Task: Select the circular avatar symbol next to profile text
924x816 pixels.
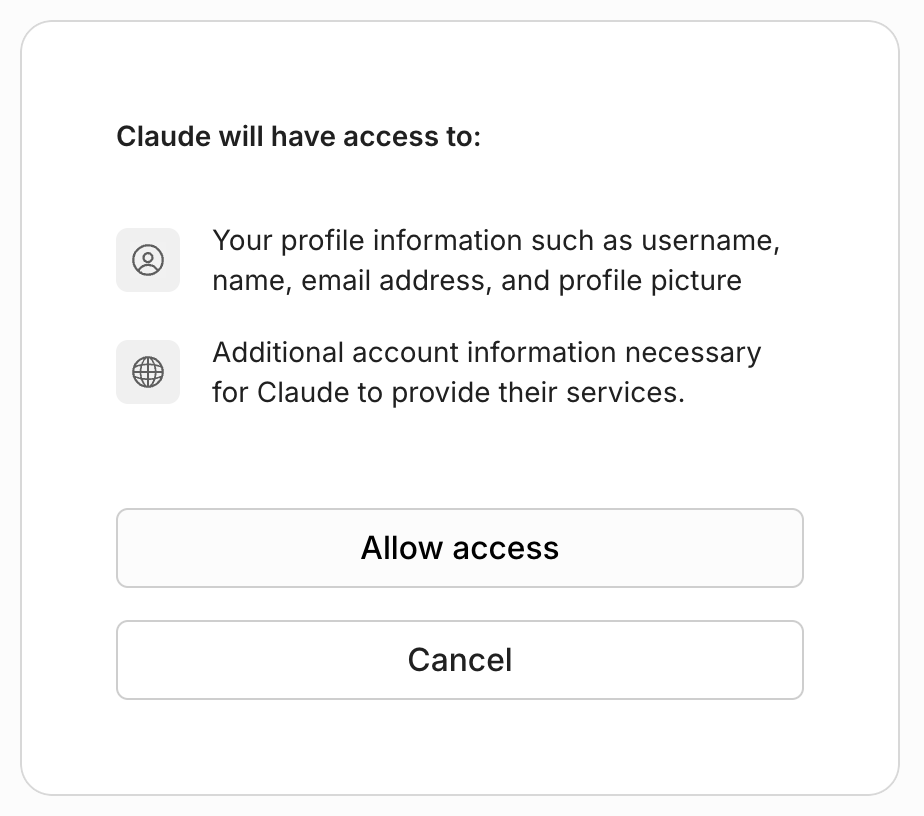Action: [x=148, y=260]
